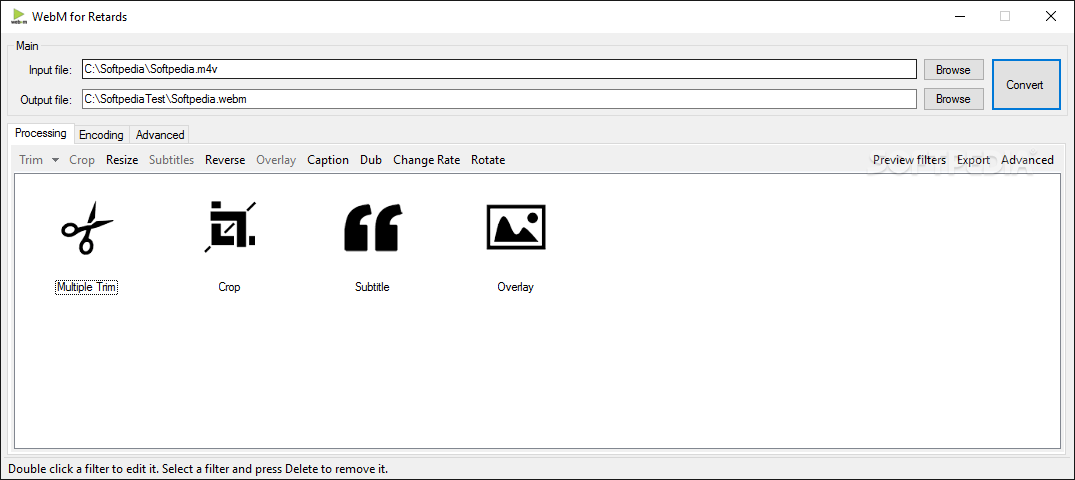Switch to the Encoding tab
The width and height of the screenshot is (1075, 480).
tap(101, 135)
